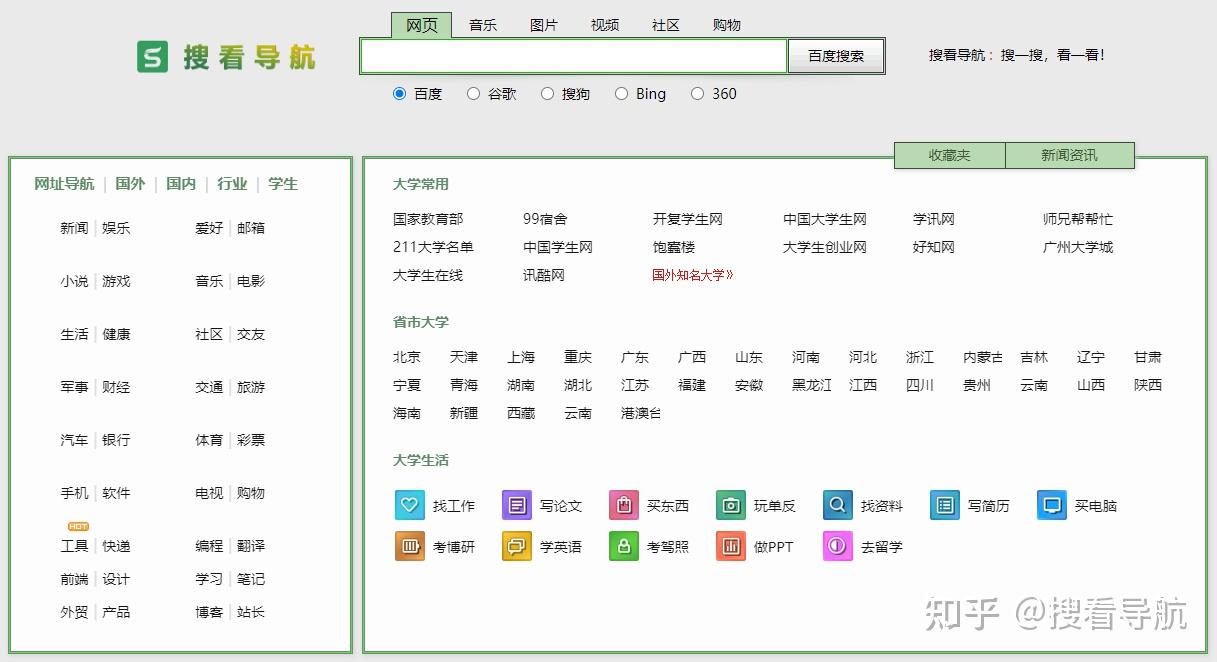Open the 软件 category in sidebar
This screenshot has width=1217, height=662.
[116, 493]
